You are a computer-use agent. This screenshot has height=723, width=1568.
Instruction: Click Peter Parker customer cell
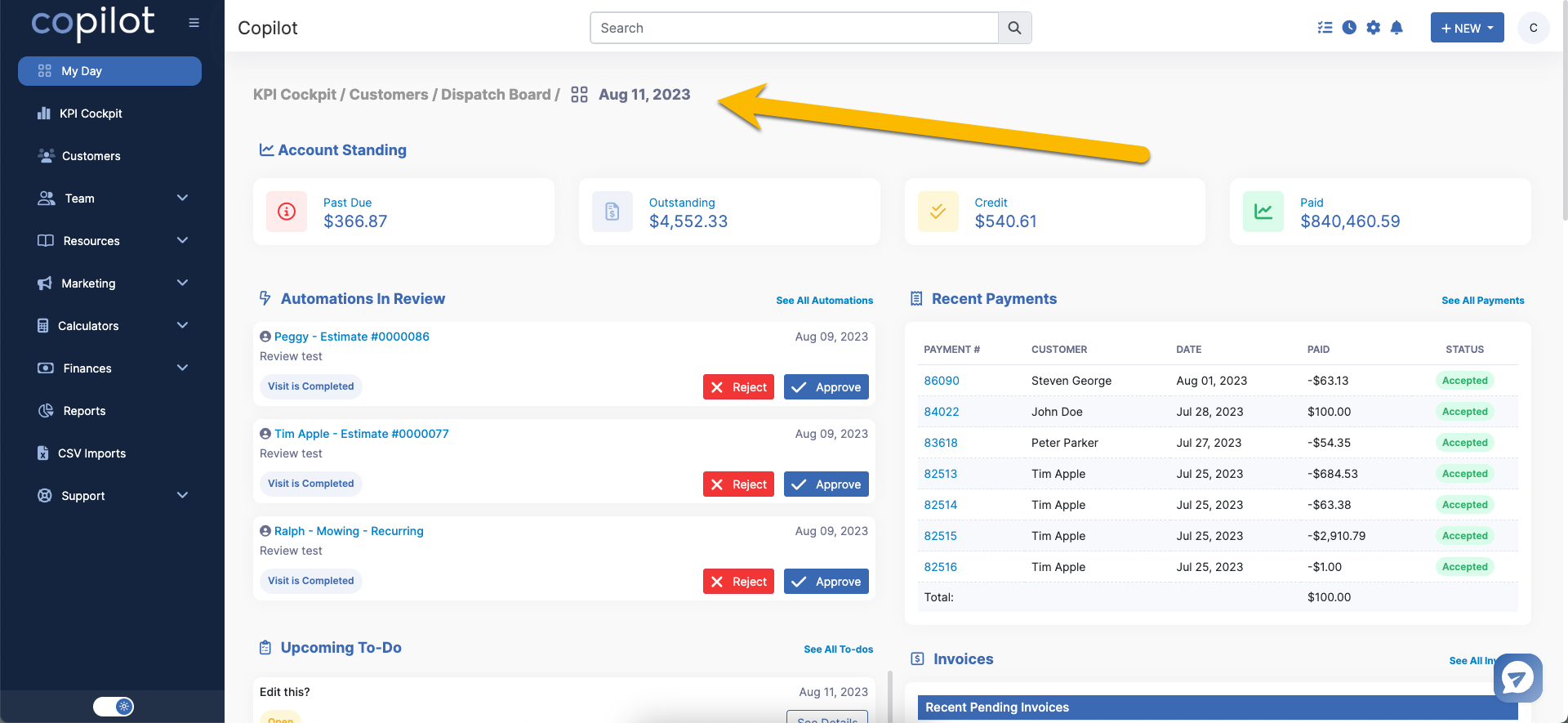(x=1065, y=443)
